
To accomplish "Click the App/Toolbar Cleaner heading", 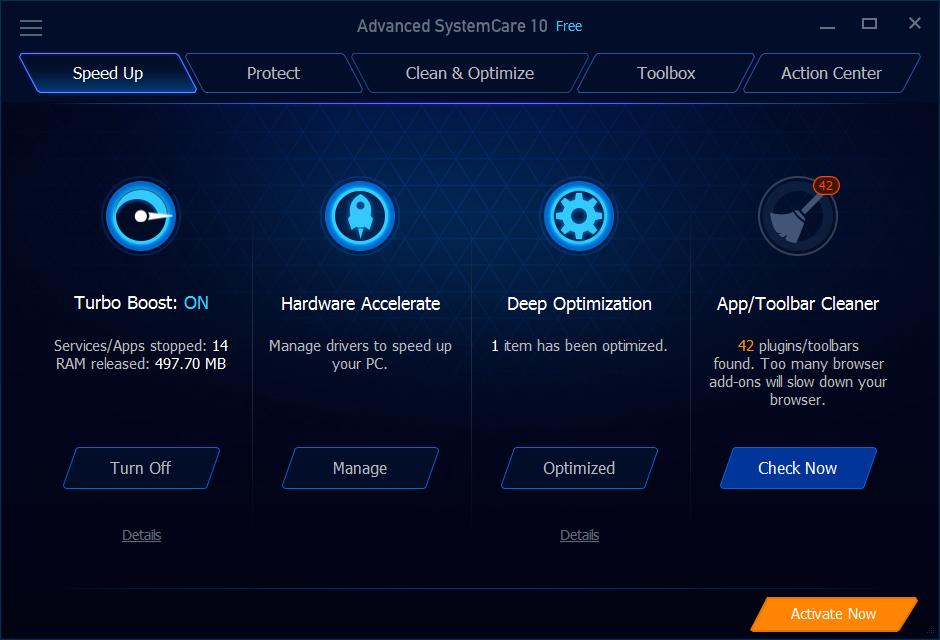I will tap(798, 304).
